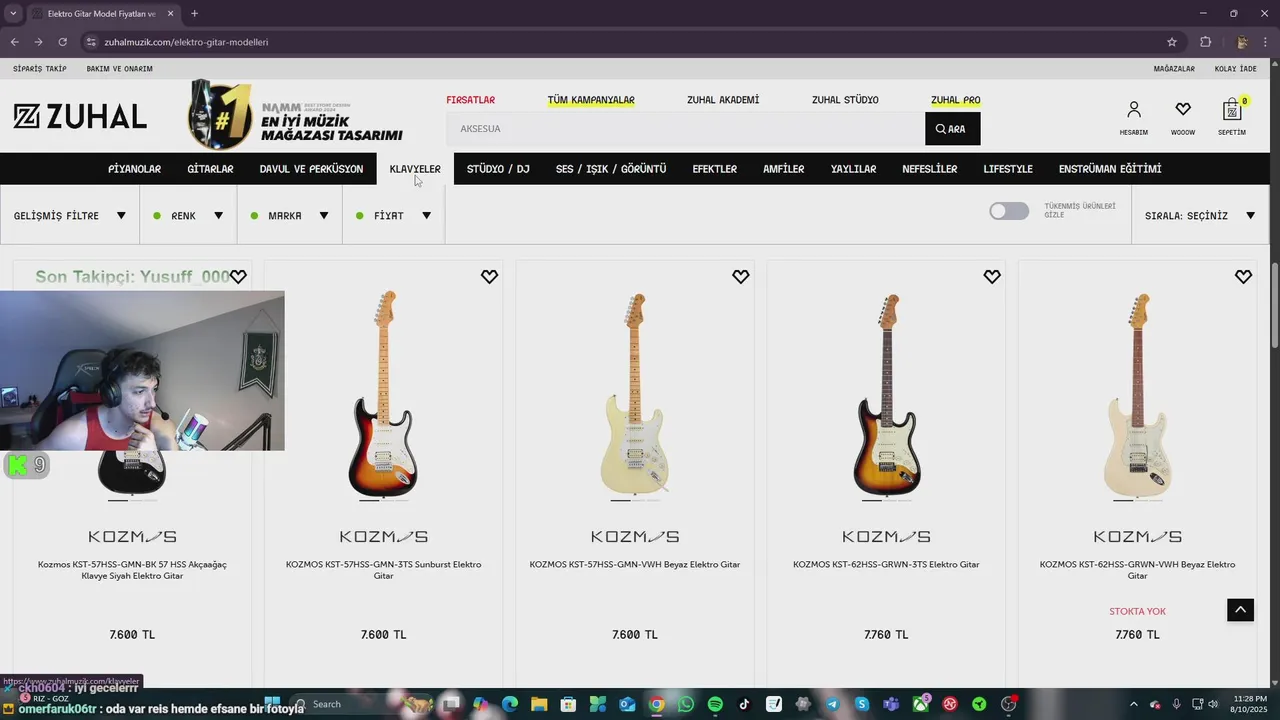Open the TÜM KAMPANYALAR link
This screenshot has width=1280, height=720.
[x=591, y=100]
